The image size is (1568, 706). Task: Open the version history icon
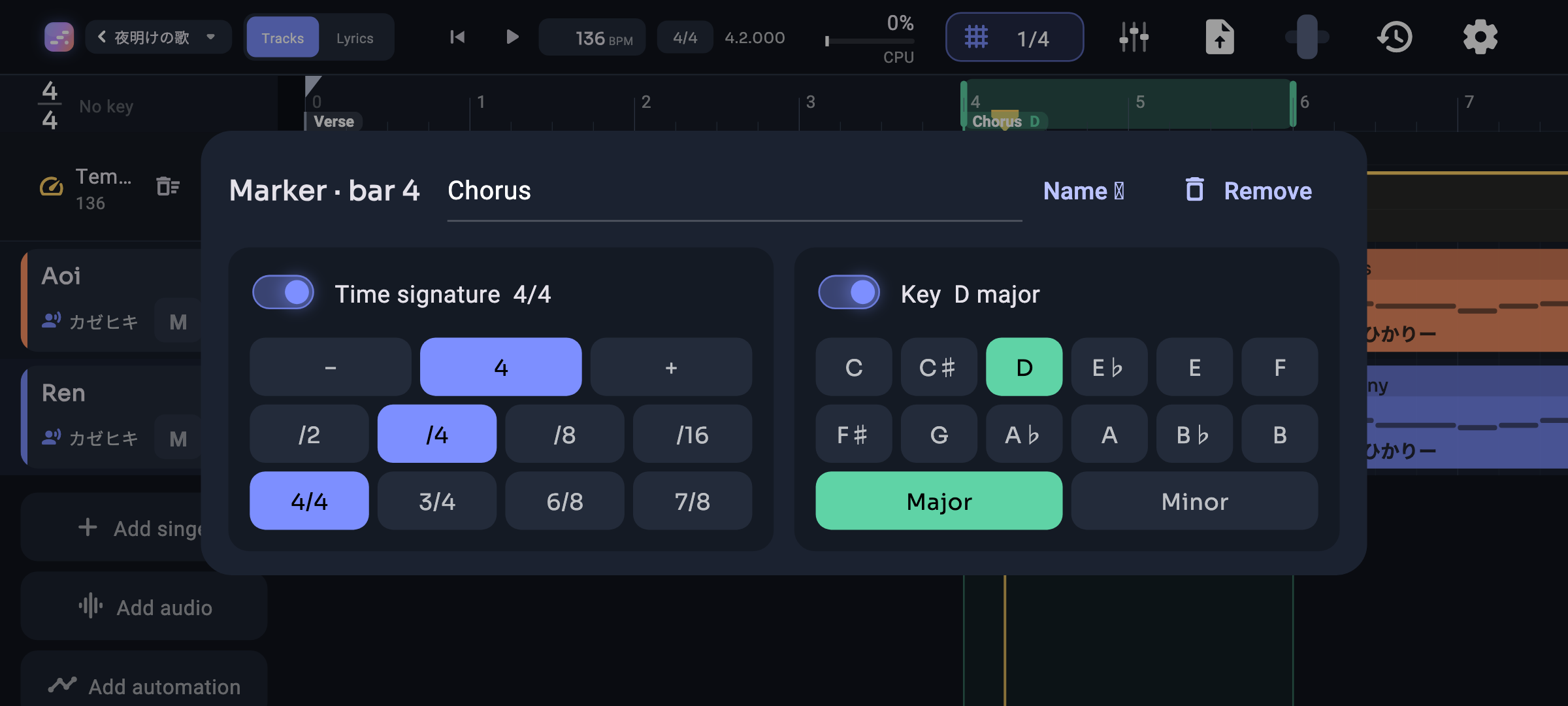(x=1395, y=37)
